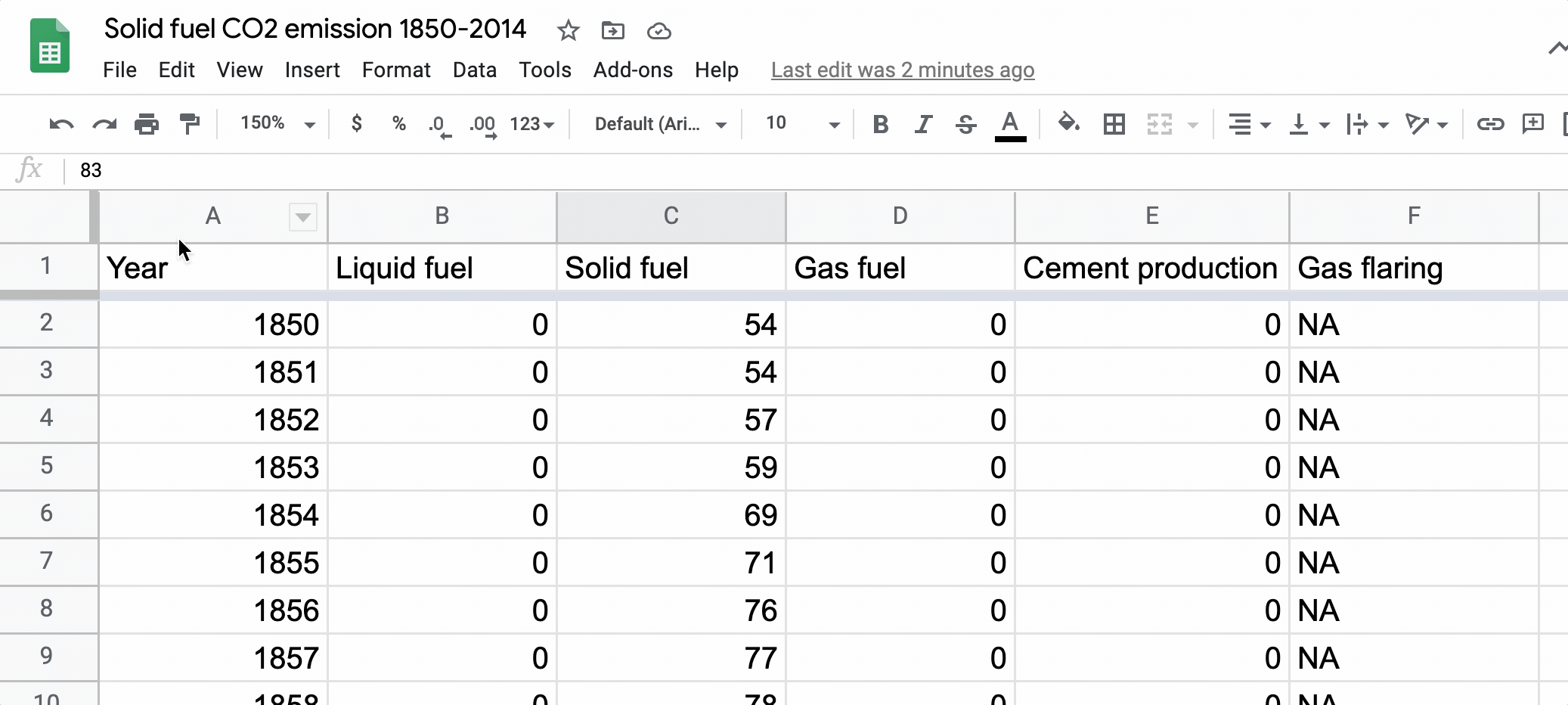Click the insert link icon

click(x=1490, y=124)
